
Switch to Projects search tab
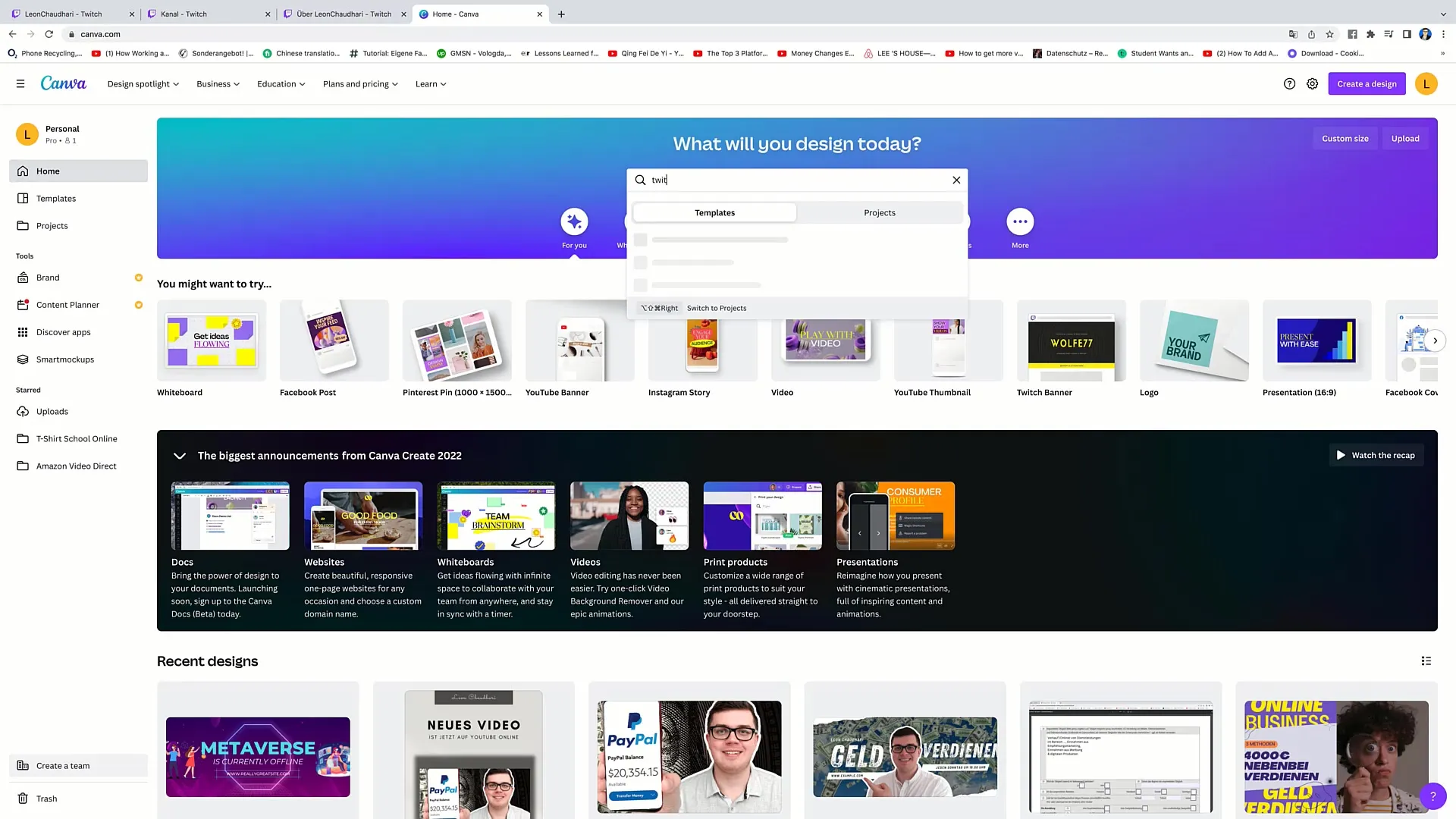coord(879,212)
